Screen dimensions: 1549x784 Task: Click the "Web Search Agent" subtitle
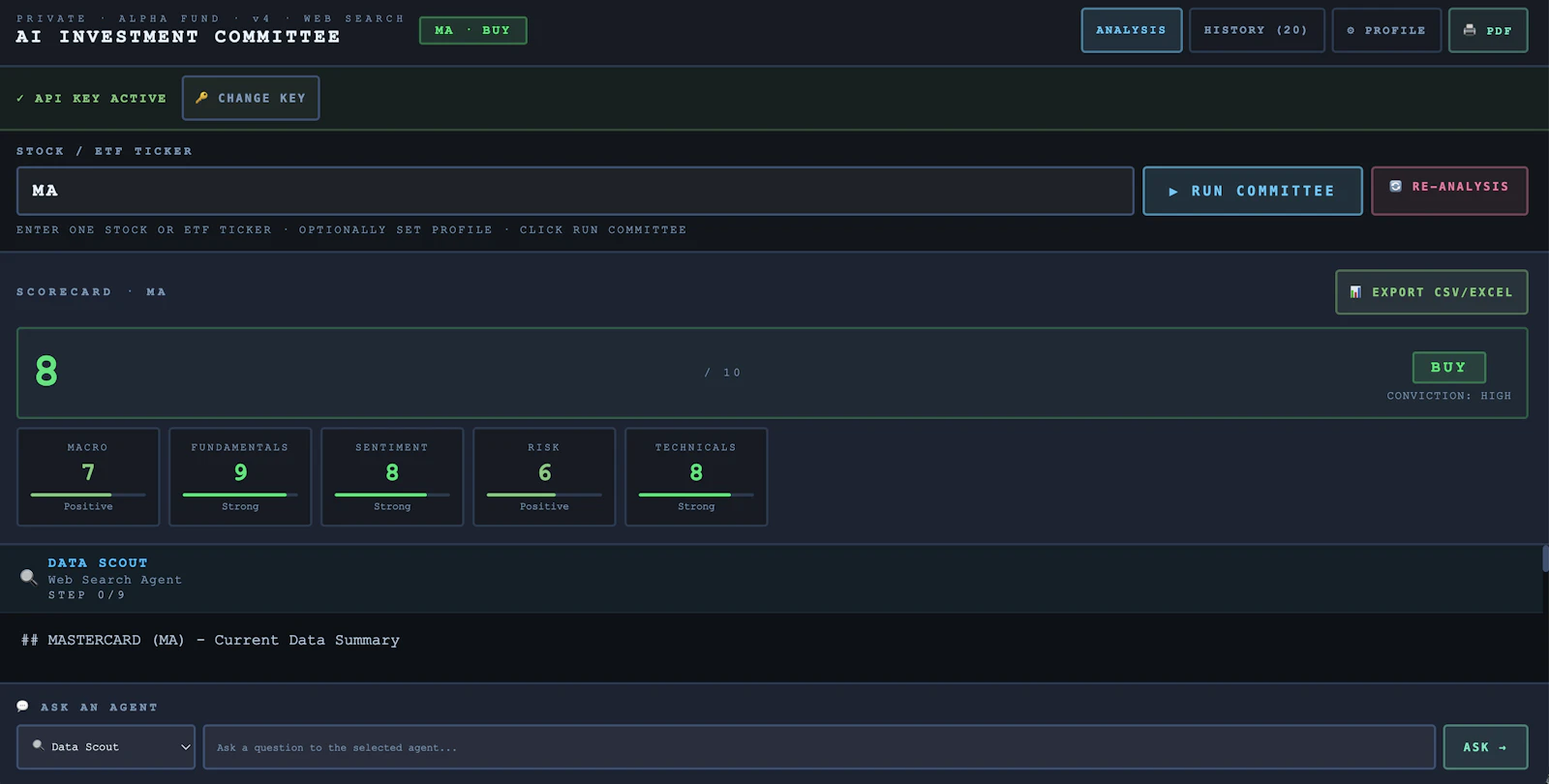coord(114,580)
